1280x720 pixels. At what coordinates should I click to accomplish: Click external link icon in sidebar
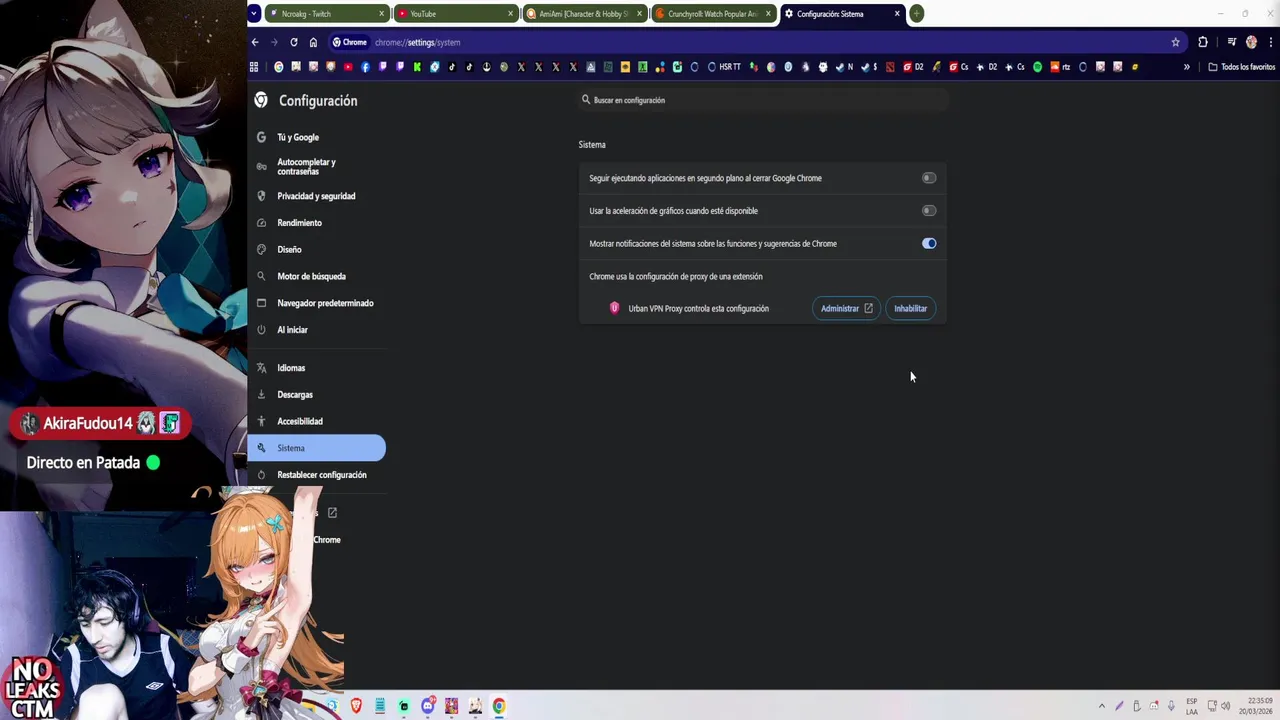click(332, 513)
